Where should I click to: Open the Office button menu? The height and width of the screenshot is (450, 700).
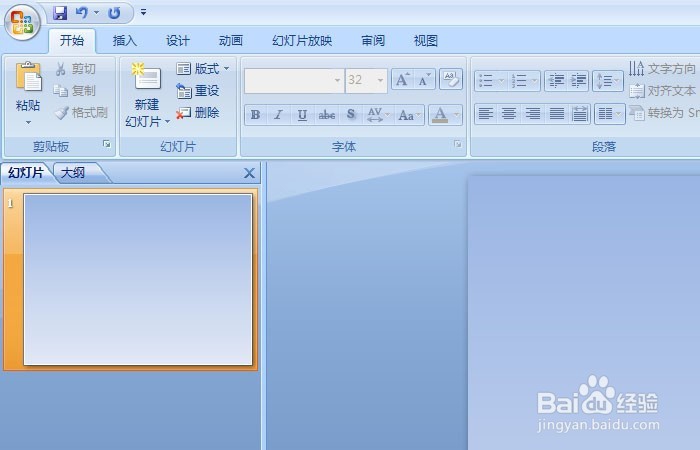pos(22,22)
